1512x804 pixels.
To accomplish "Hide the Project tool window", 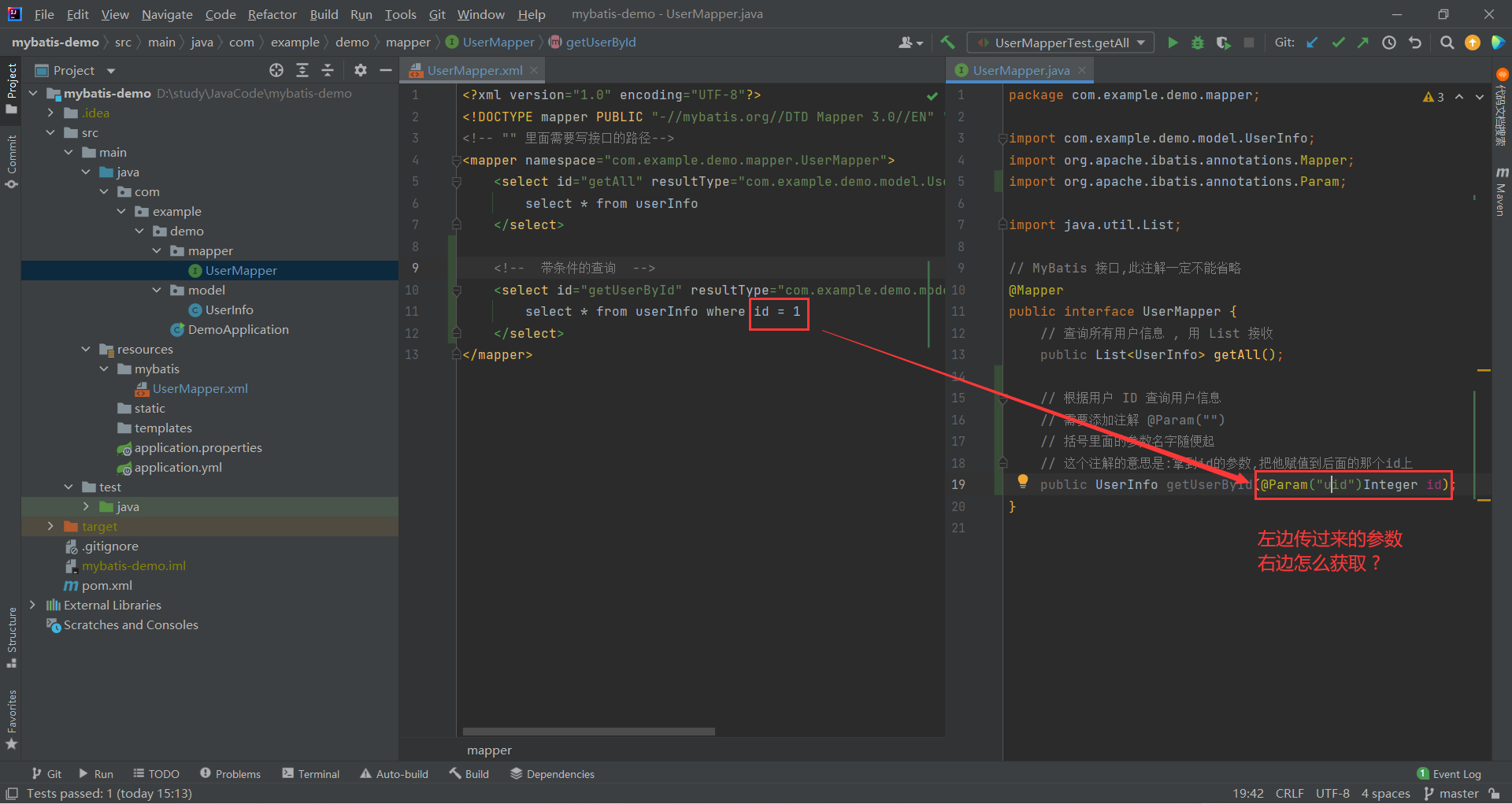I will (x=386, y=70).
